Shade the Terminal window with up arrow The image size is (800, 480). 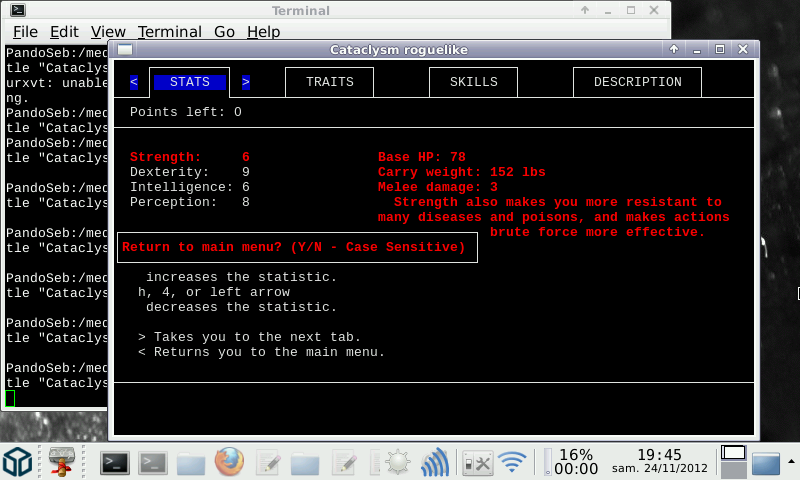click(585, 10)
